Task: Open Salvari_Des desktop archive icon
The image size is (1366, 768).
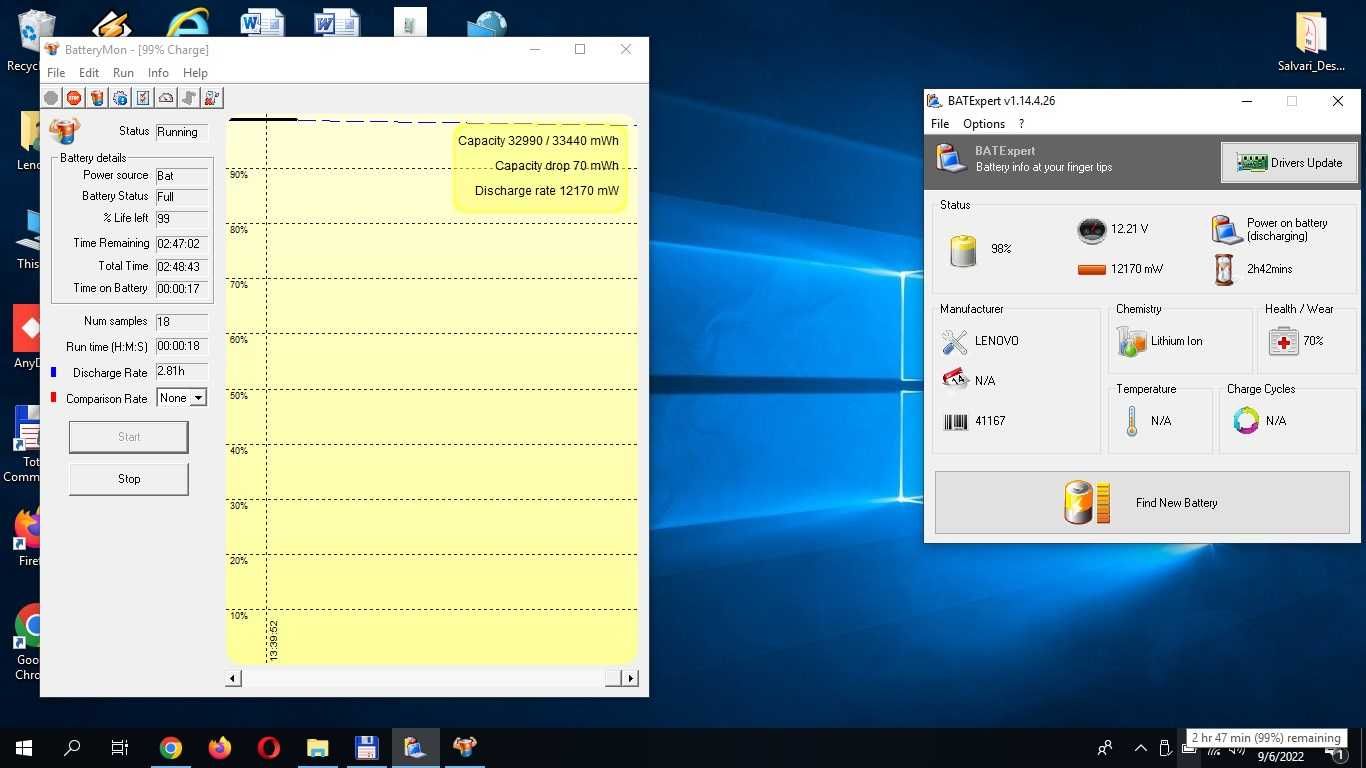Action: (x=1311, y=42)
